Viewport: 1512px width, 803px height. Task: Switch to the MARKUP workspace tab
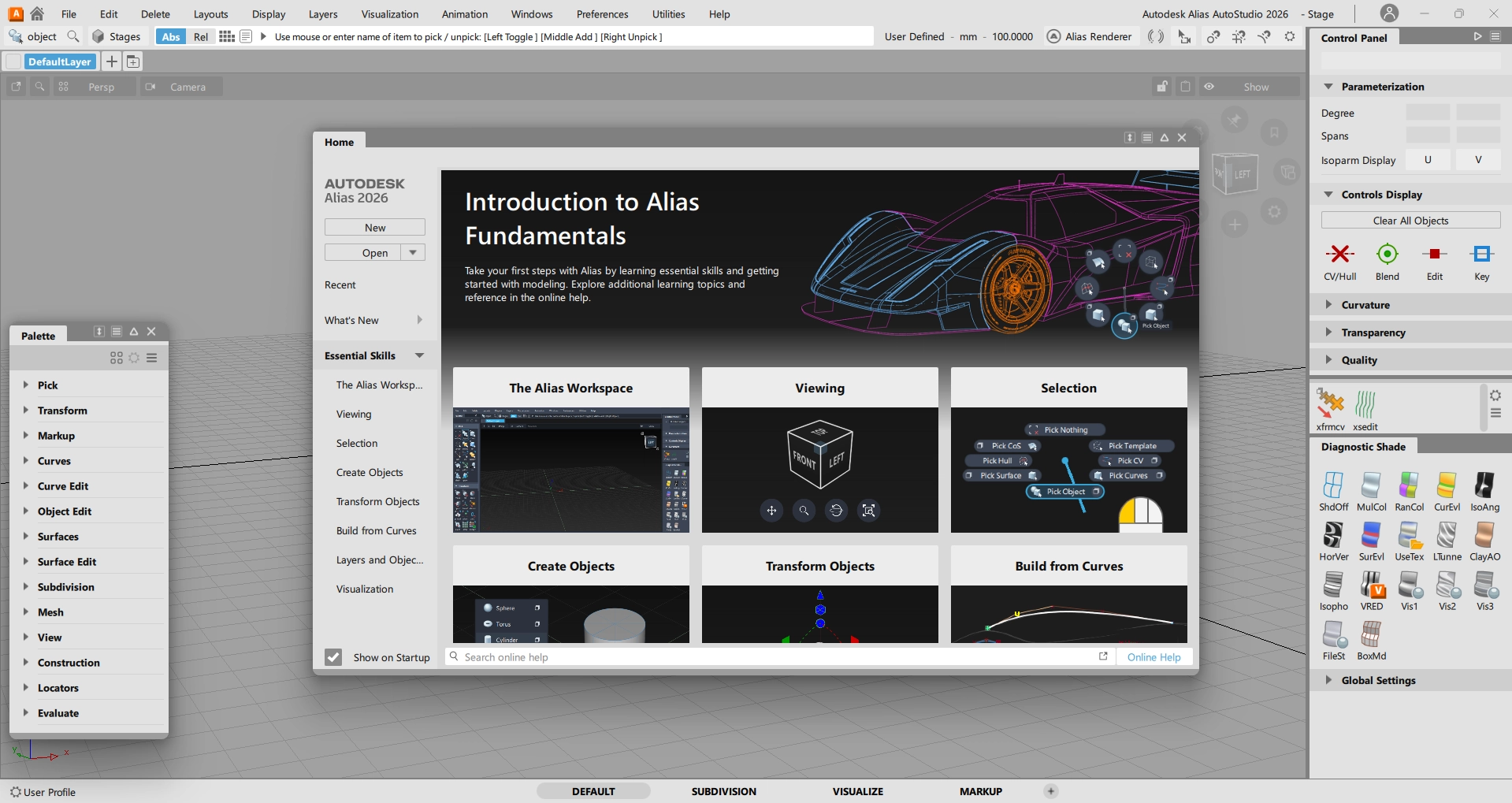[x=980, y=791]
